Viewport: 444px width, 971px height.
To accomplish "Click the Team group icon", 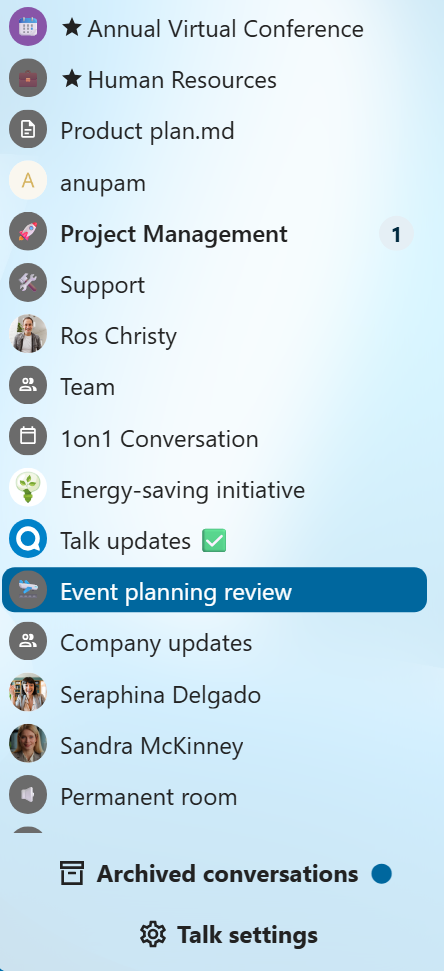I will click(28, 386).
